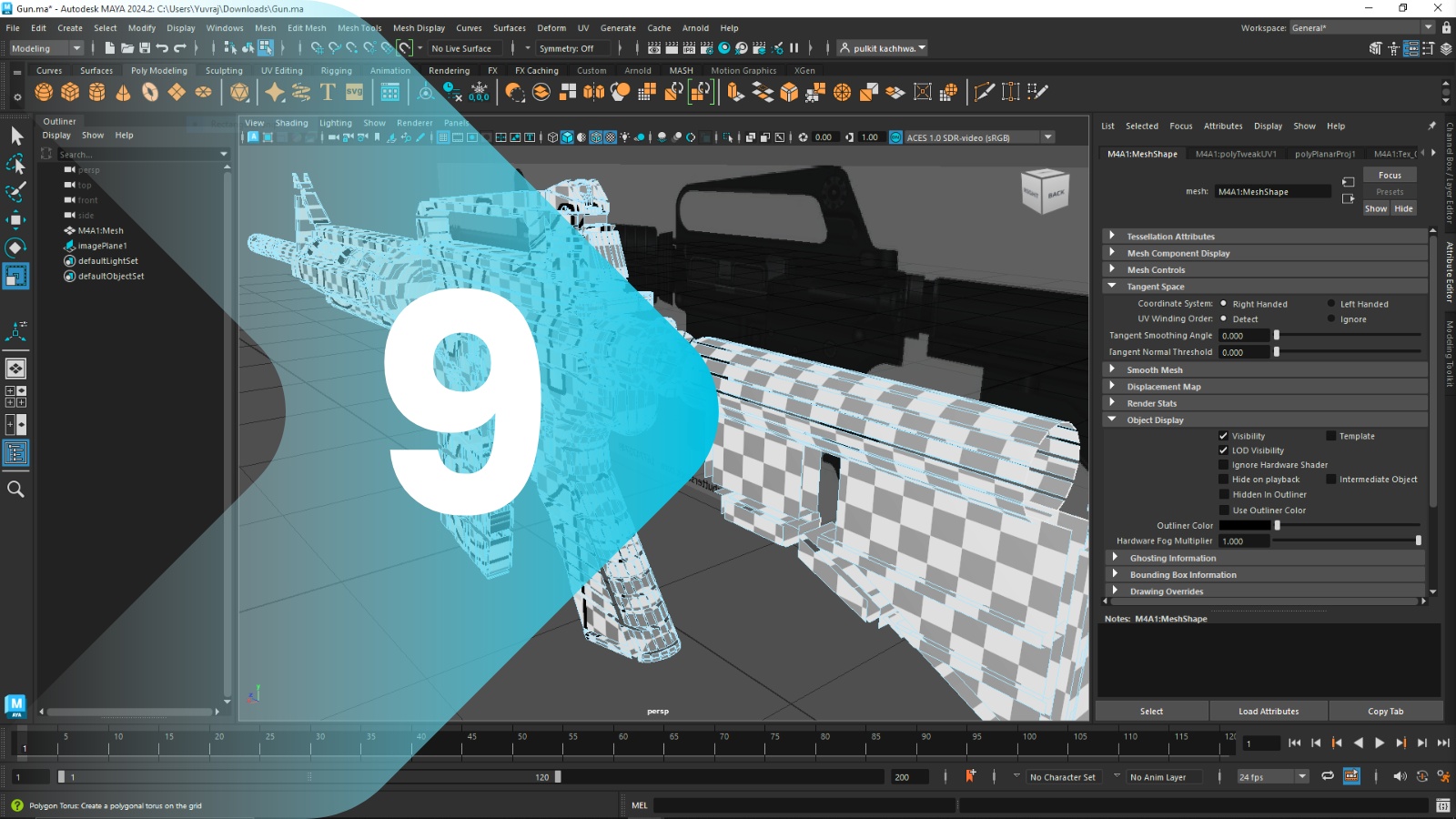Viewport: 1456px width, 819px height.
Task: Click the Presets button
Action: pyautogui.click(x=1390, y=192)
